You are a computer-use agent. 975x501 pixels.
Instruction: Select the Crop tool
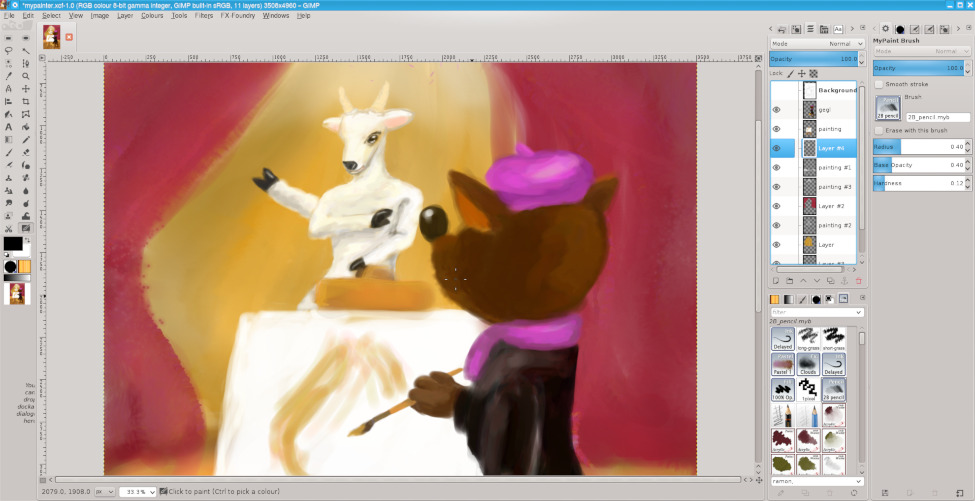click(x=25, y=101)
